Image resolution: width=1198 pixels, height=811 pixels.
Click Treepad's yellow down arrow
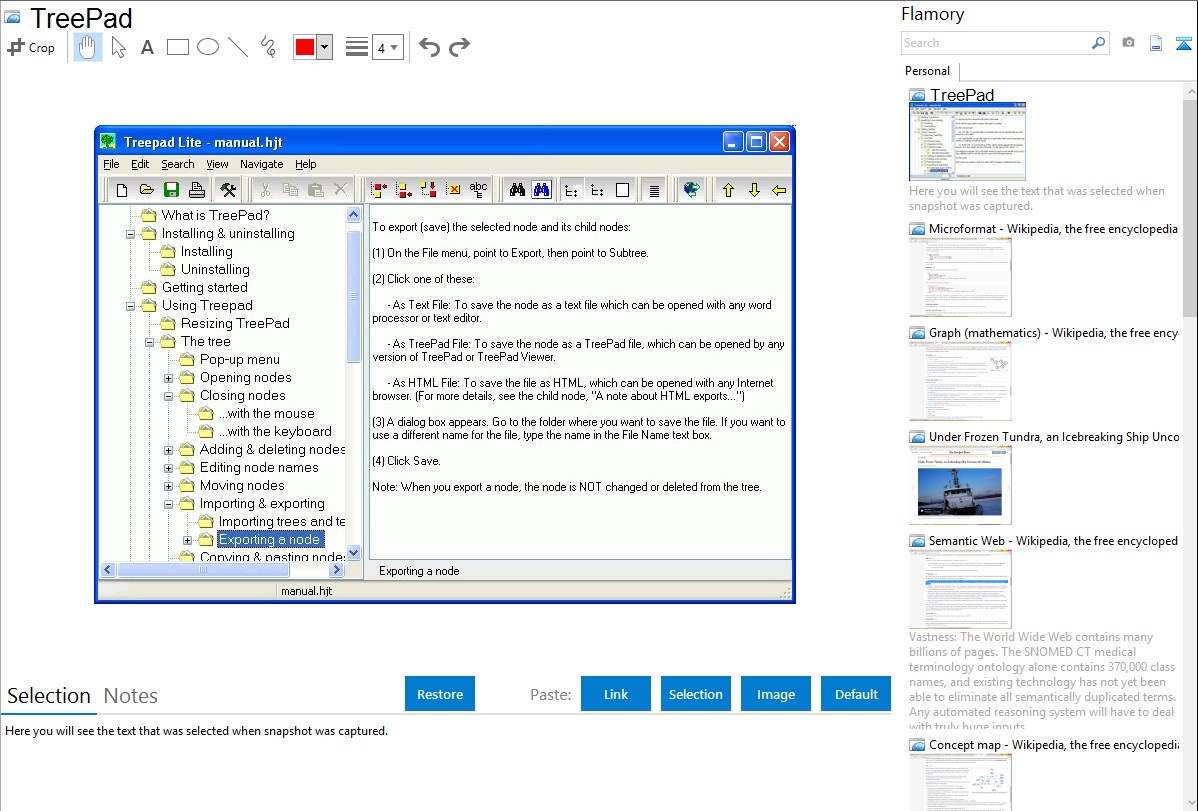(754, 190)
